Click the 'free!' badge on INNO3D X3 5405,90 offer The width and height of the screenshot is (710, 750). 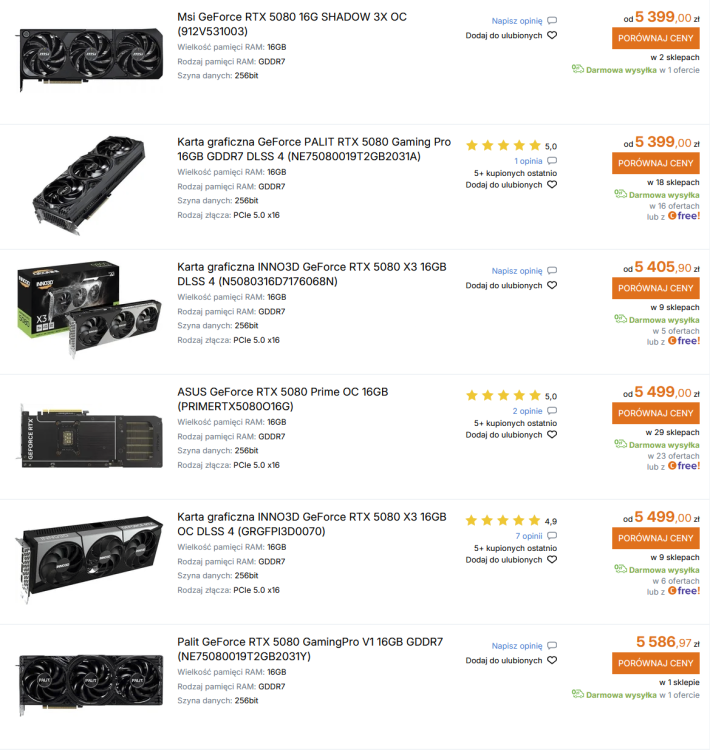click(684, 341)
